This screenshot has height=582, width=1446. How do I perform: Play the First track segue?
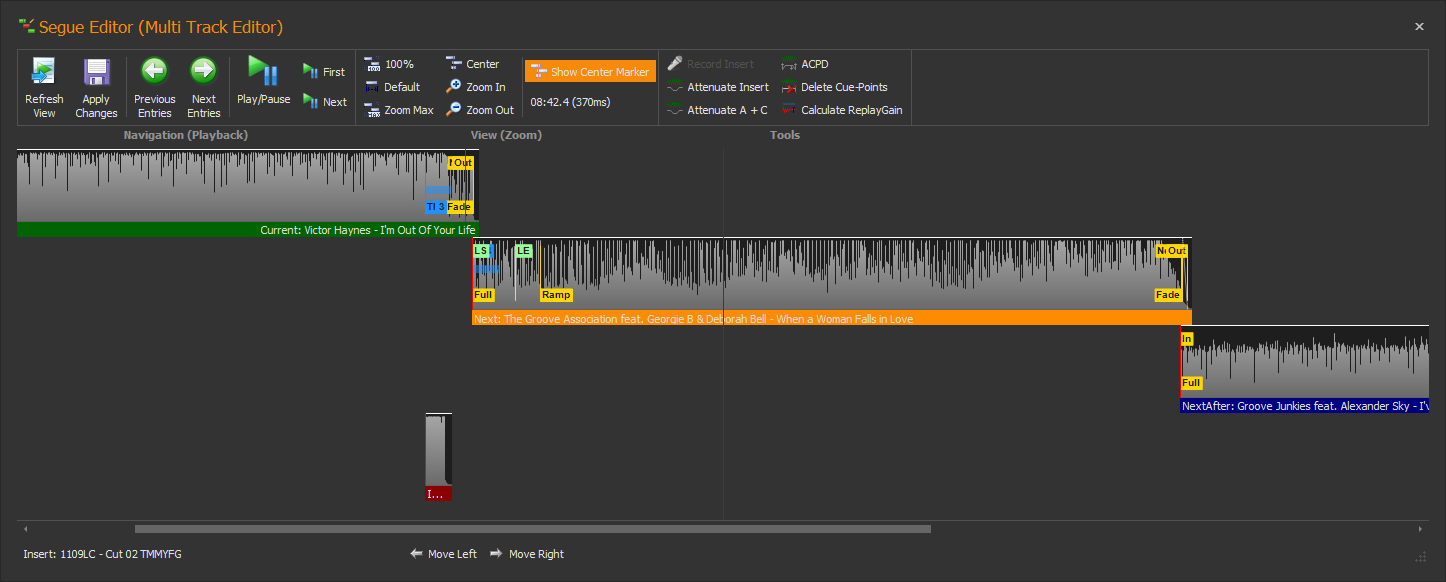tap(324, 72)
